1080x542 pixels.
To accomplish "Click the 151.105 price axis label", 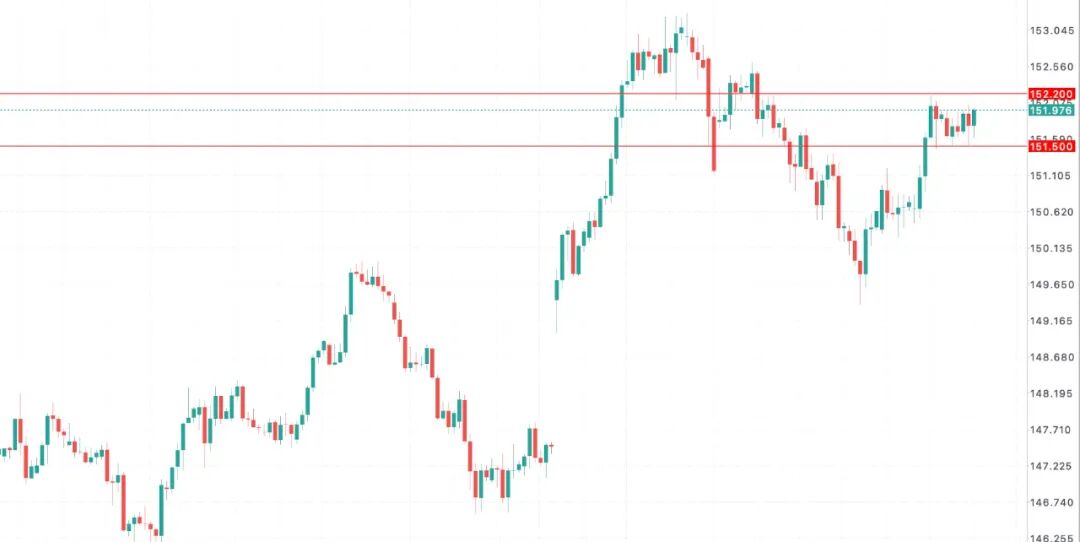I will tap(1051, 176).
